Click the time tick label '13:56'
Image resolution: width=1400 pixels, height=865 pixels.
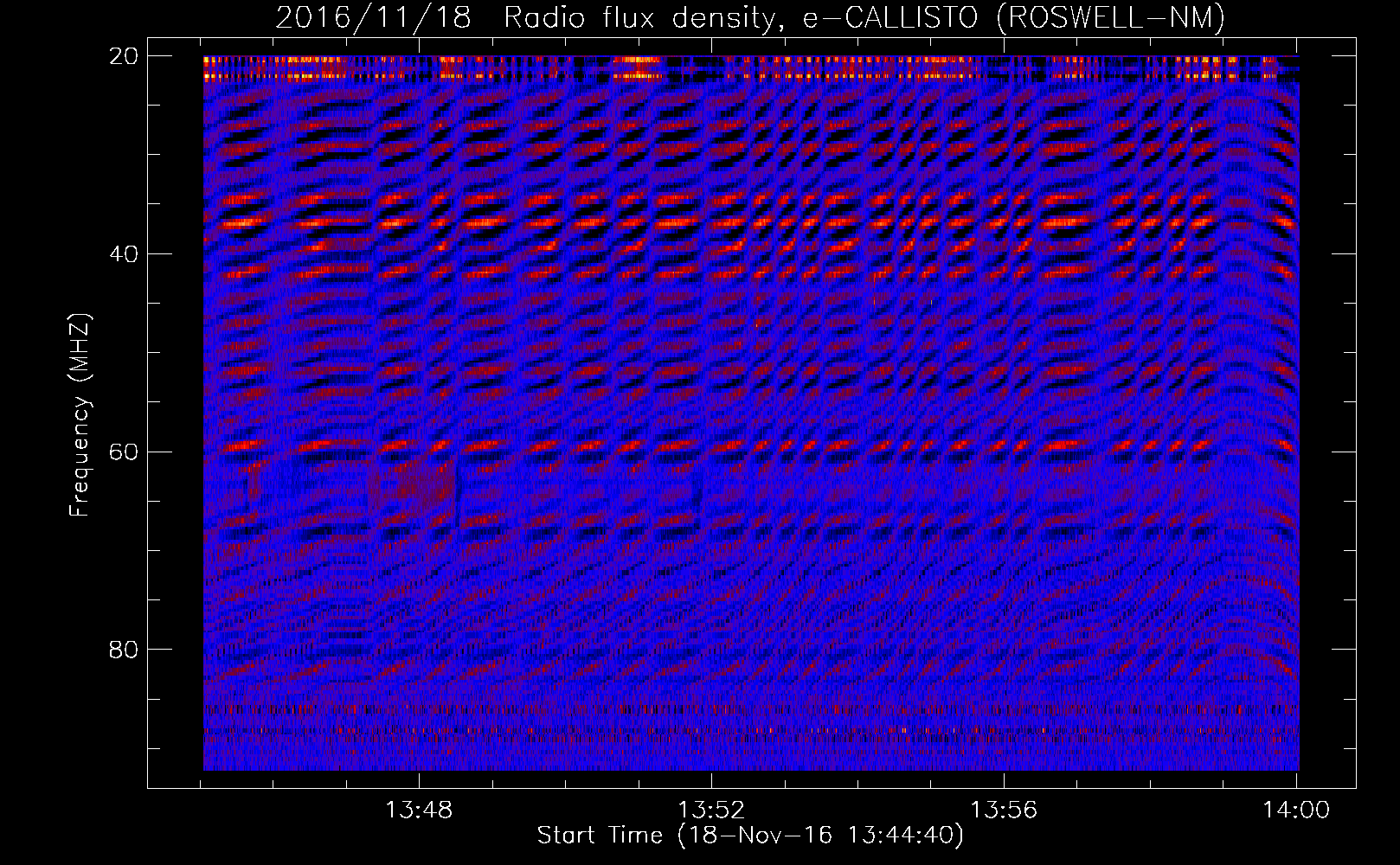click(1004, 811)
